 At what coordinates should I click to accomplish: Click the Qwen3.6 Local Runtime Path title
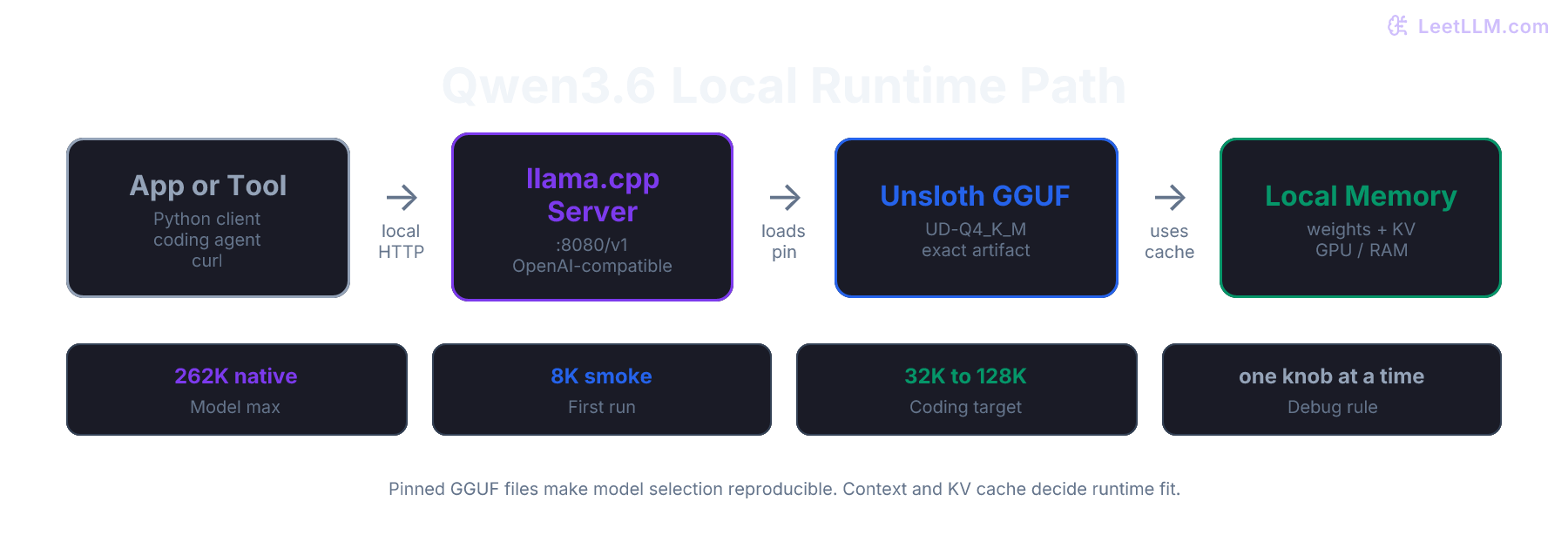pos(784,85)
